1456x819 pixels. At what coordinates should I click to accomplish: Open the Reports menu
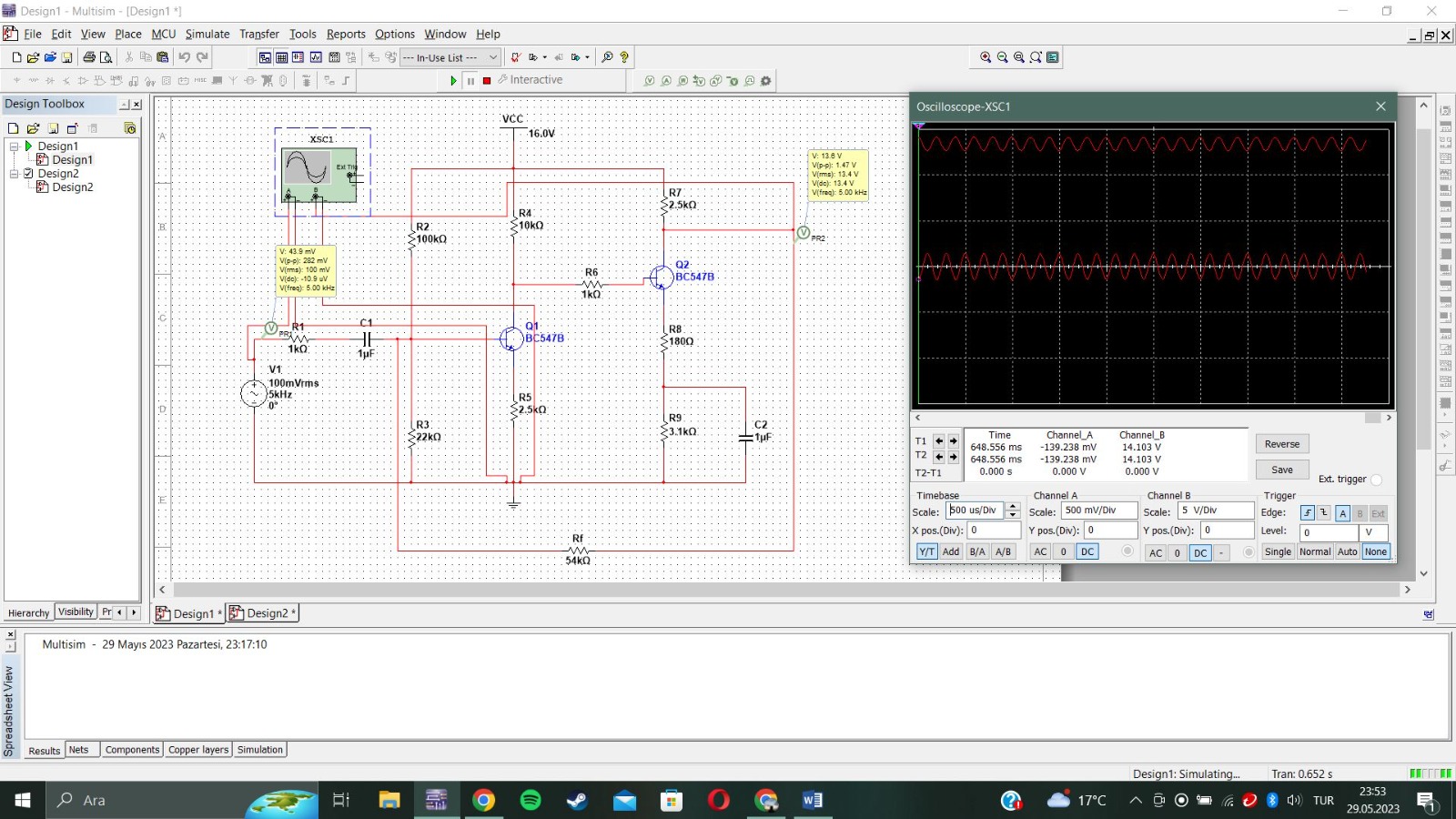click(x=346, y=34)
